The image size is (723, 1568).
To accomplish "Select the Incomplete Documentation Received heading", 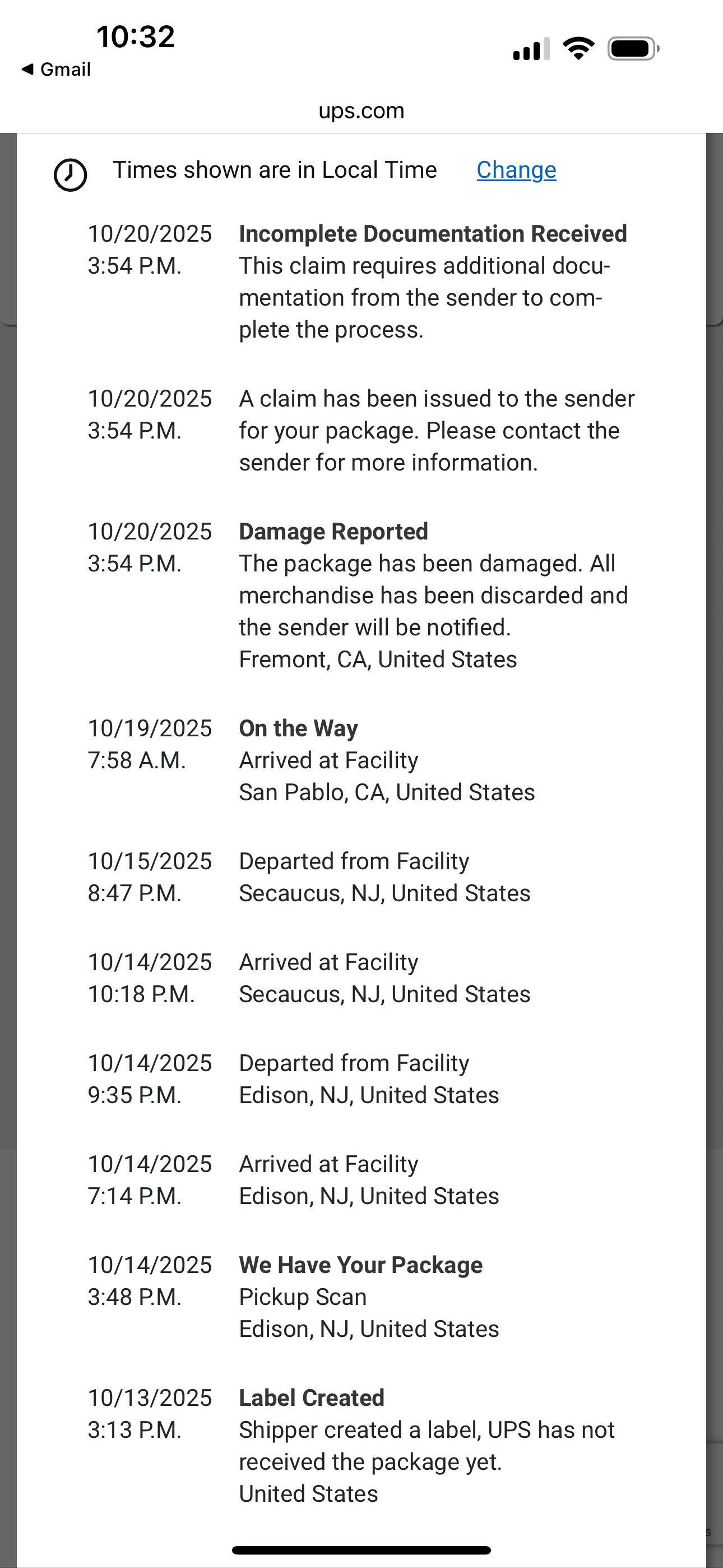I will tap(433, 234).
